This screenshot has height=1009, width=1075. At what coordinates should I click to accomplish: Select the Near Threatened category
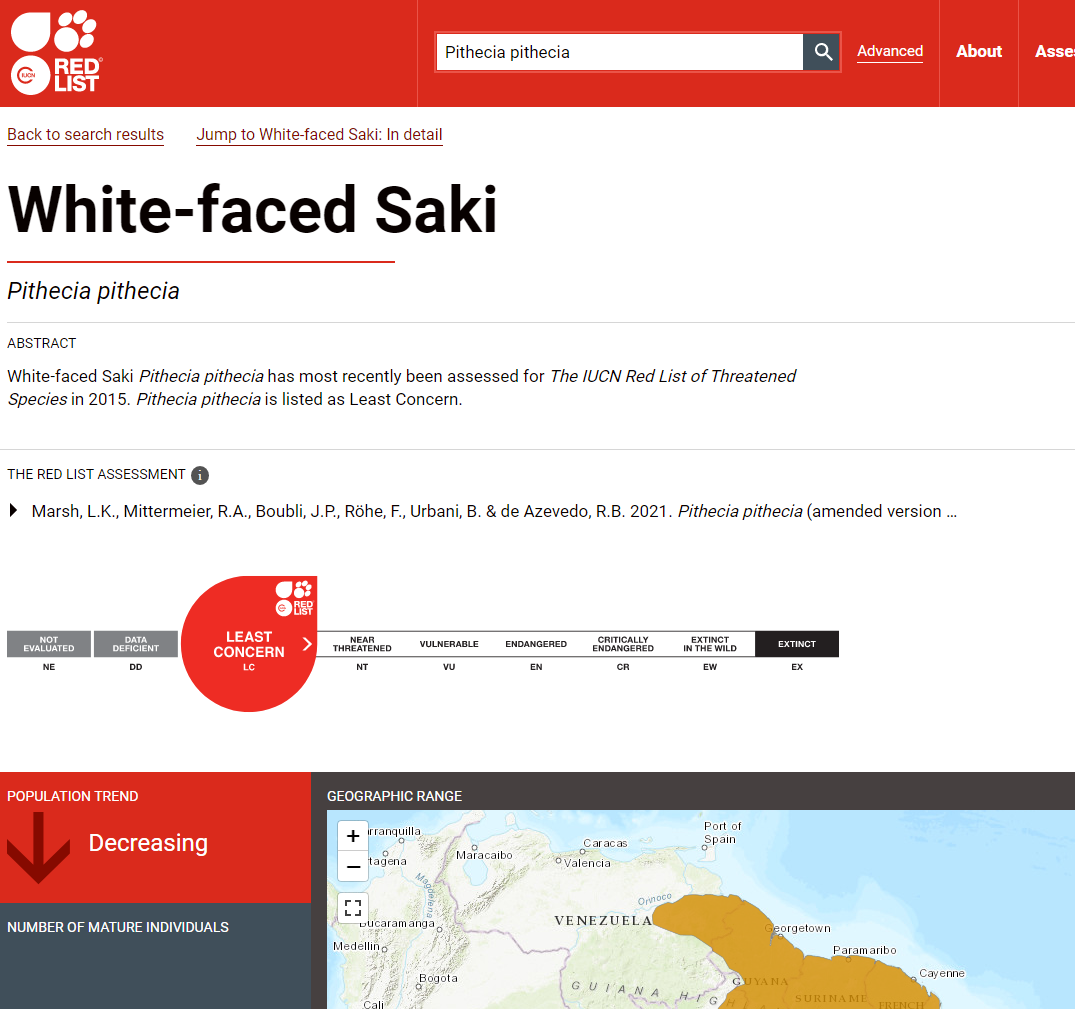coord(362,644)
